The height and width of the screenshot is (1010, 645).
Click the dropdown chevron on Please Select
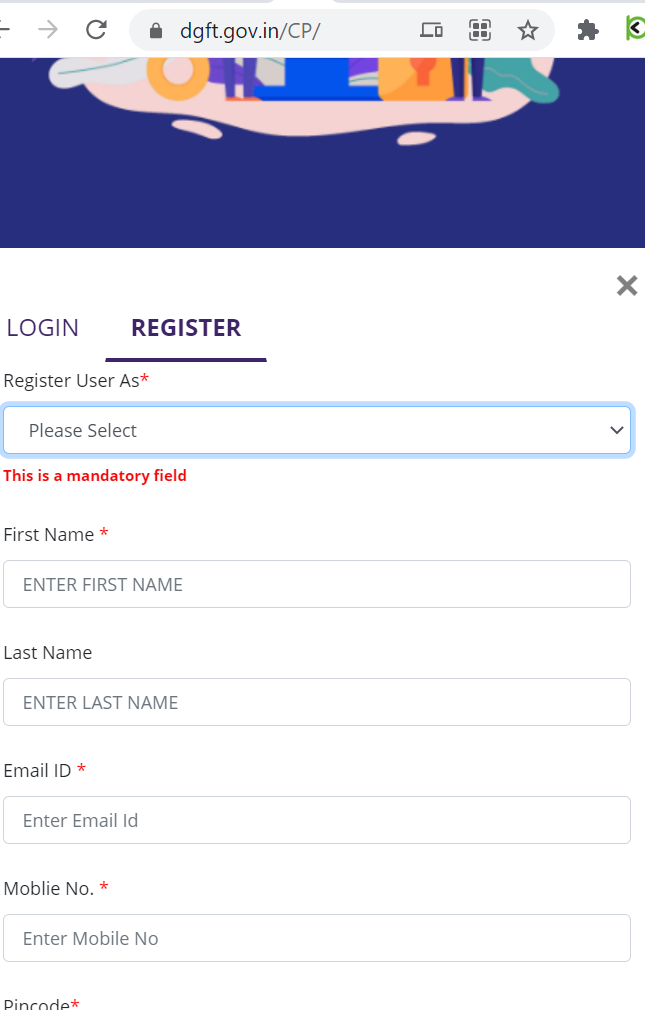(x=617, y=430)
